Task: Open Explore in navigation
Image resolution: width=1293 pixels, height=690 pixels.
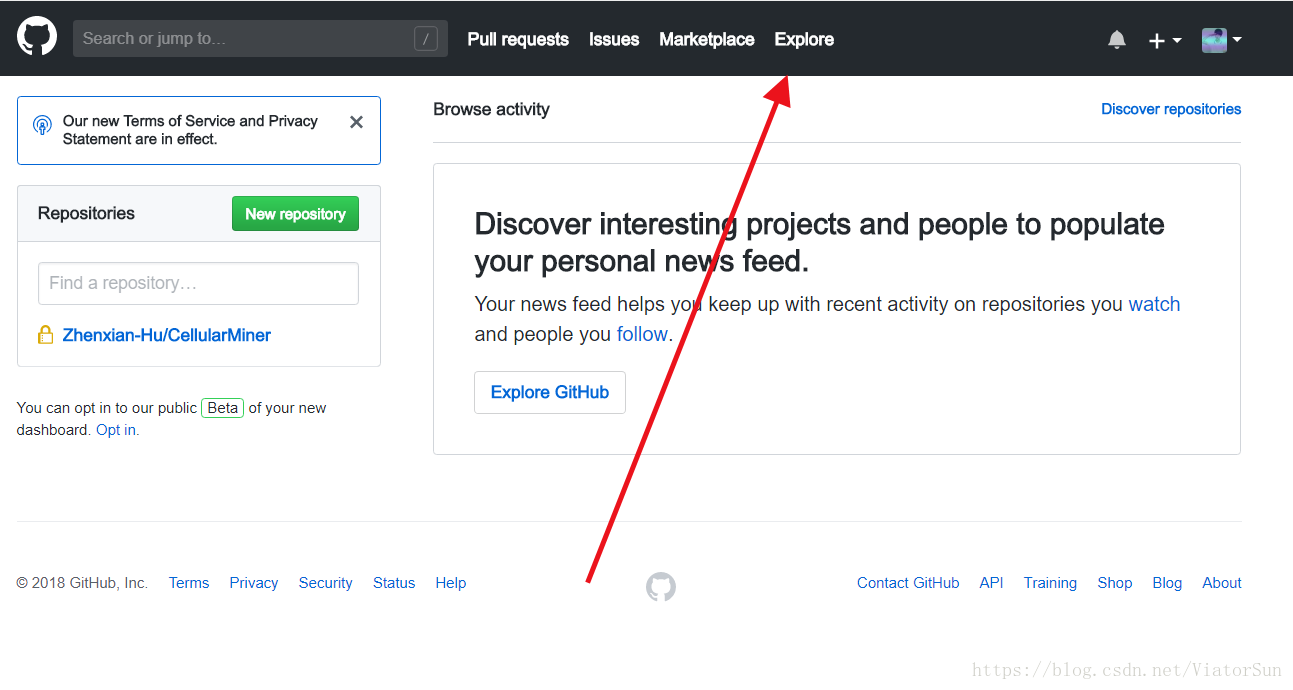Action: [804, 40]
